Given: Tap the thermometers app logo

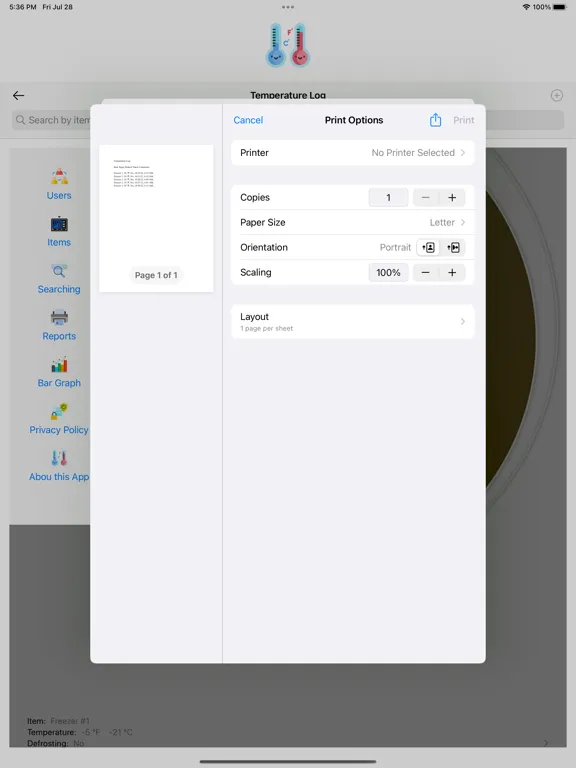Looking at the screenshot, I should click(288, 45).
